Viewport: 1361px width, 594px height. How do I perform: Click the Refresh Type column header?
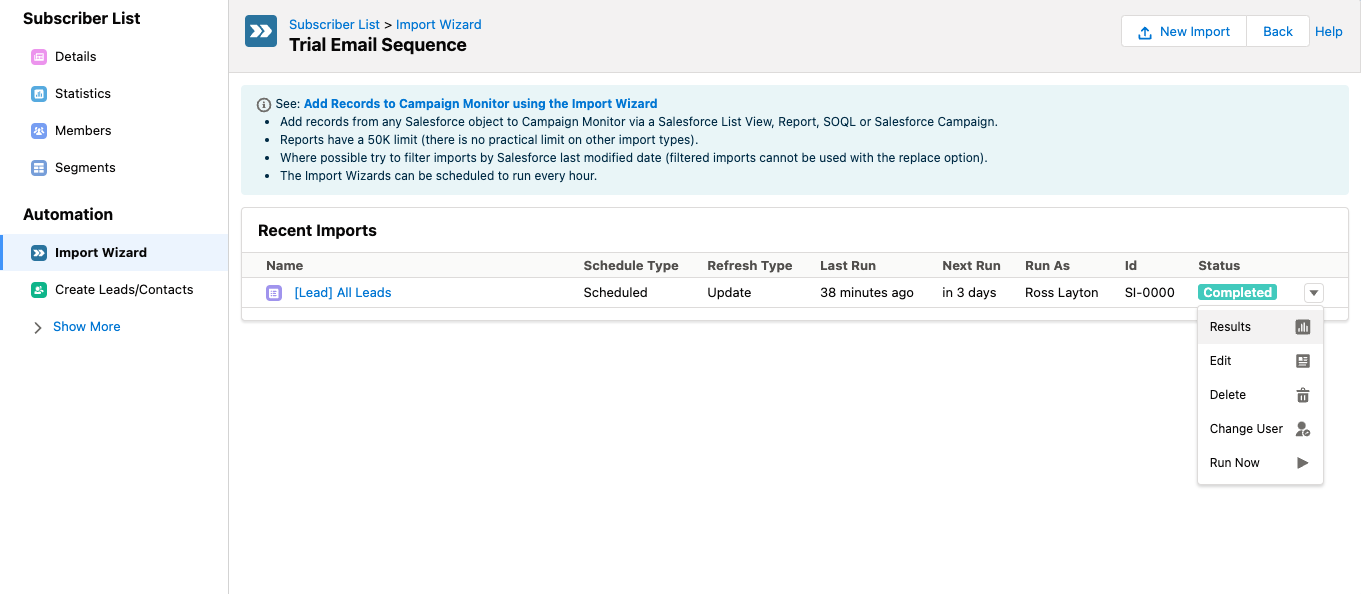click(x=750, y=266)
